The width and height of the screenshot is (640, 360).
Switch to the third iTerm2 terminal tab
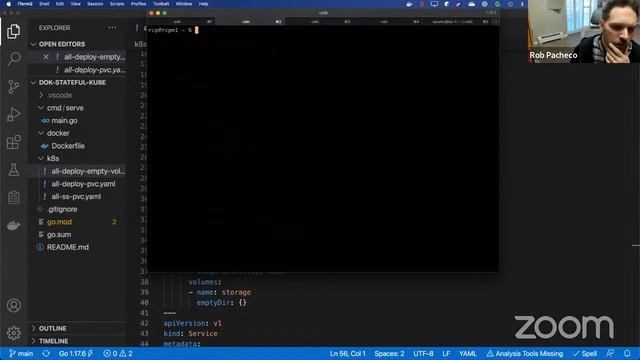point(318,21)
